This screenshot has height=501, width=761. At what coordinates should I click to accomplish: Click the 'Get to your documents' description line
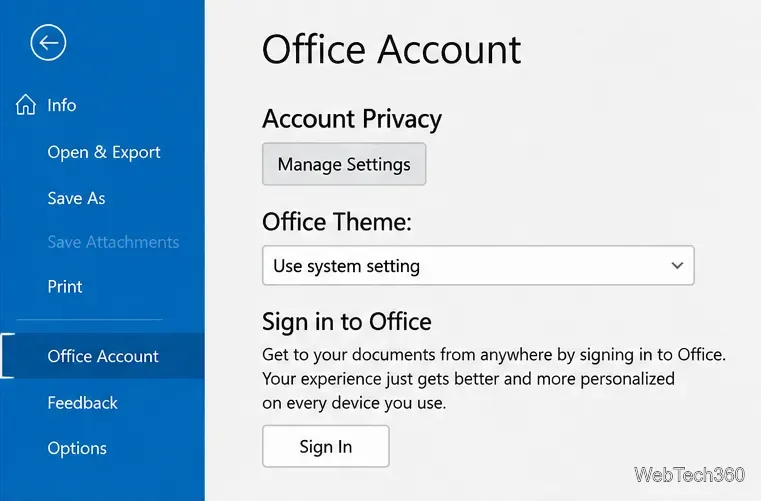494,354
